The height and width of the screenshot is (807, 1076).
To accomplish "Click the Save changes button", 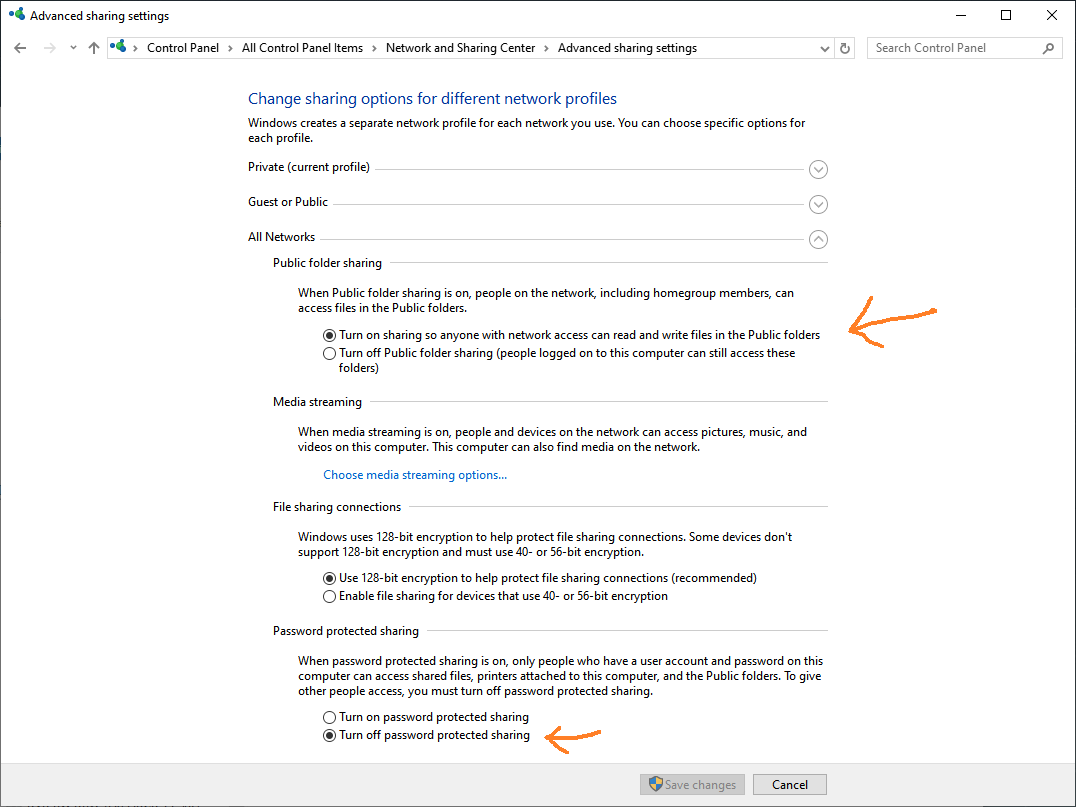I will pyautogui.click(x=693, y=784).
